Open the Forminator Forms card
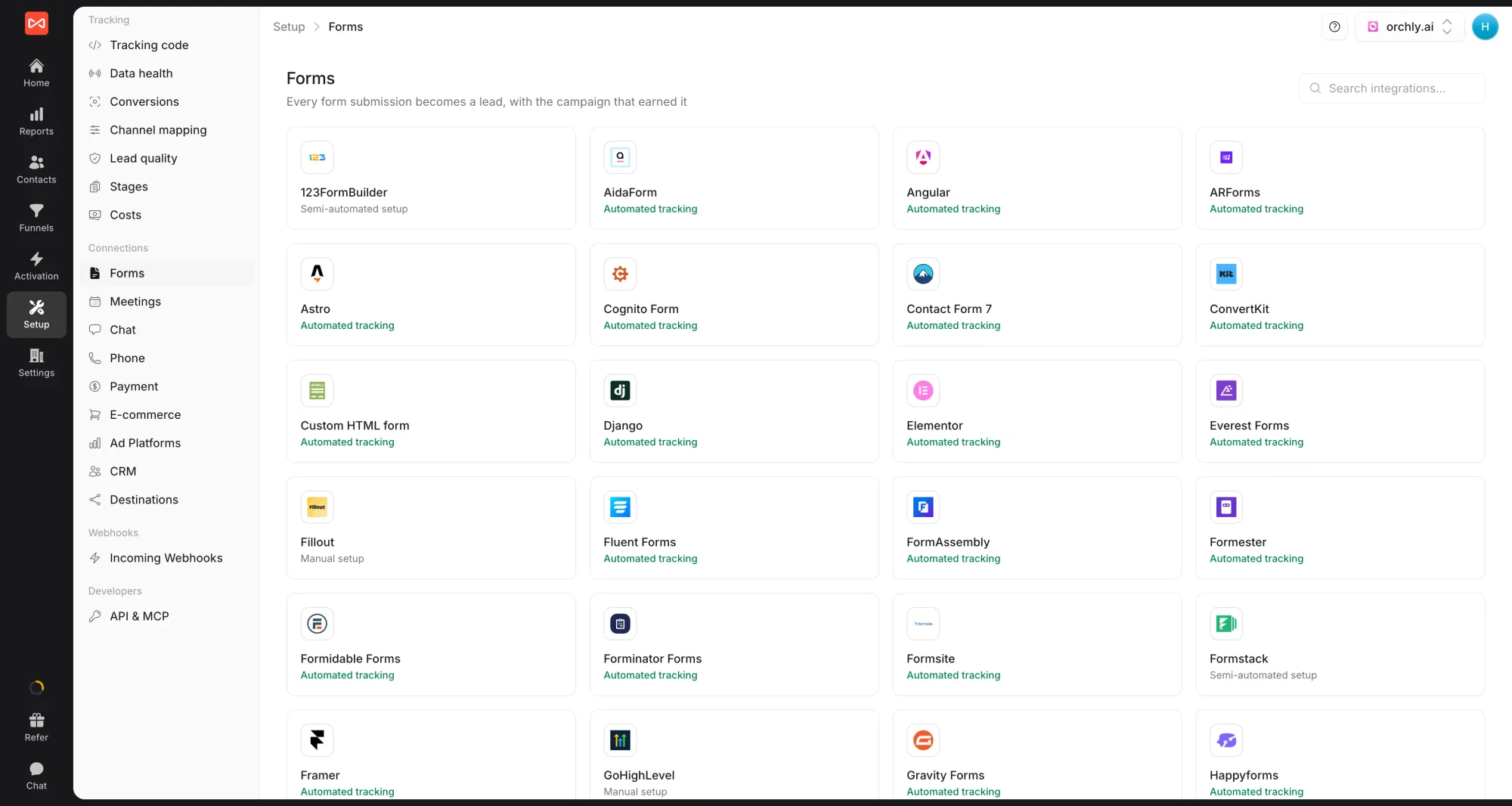Viewport: 1512px width, 806px height. tap(734, 644)
